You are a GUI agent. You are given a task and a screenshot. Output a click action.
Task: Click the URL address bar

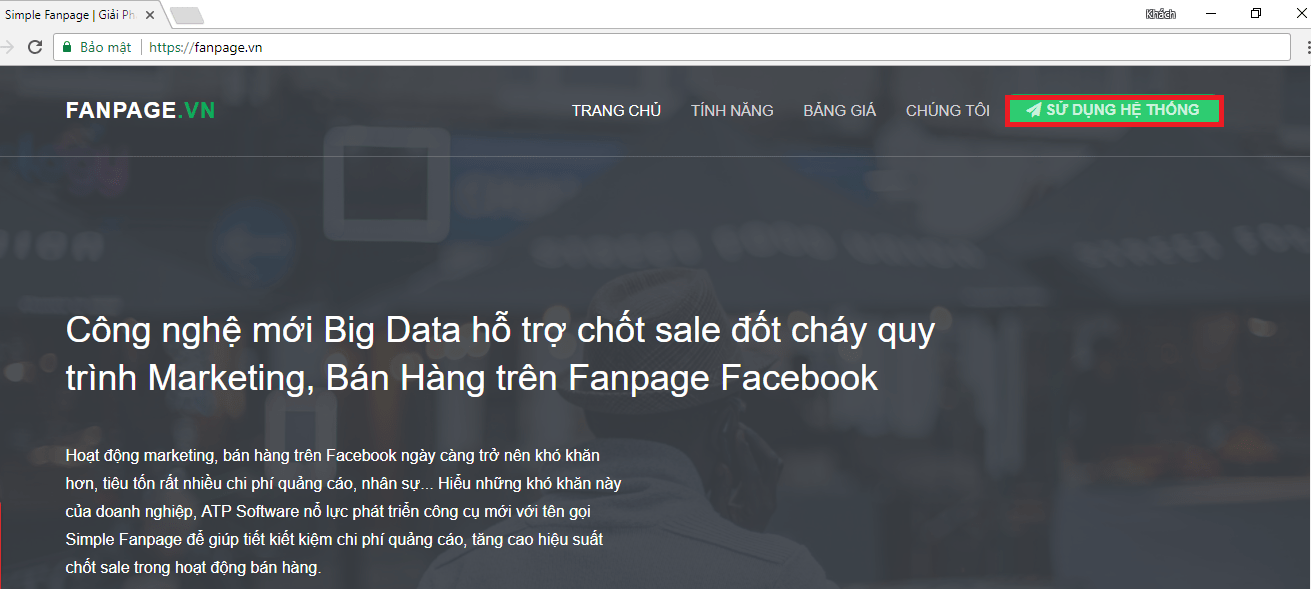pyautogui.click(x=672, y=47)
